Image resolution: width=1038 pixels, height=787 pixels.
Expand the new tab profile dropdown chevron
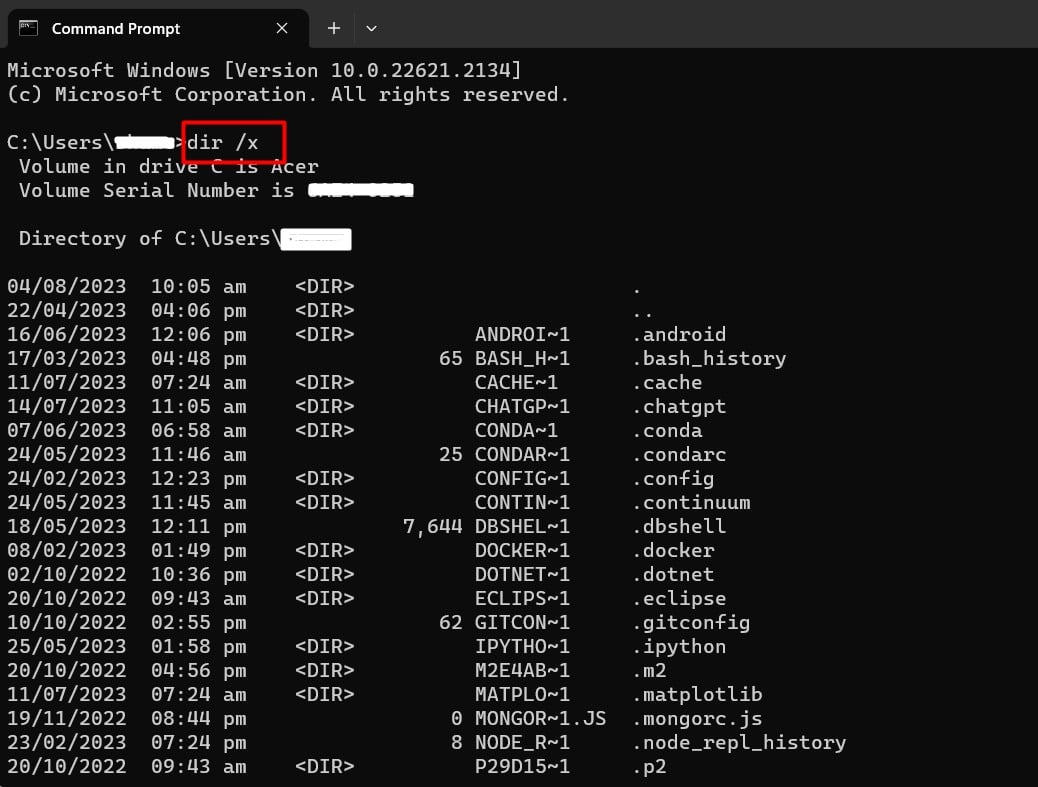tap(371, 28)
